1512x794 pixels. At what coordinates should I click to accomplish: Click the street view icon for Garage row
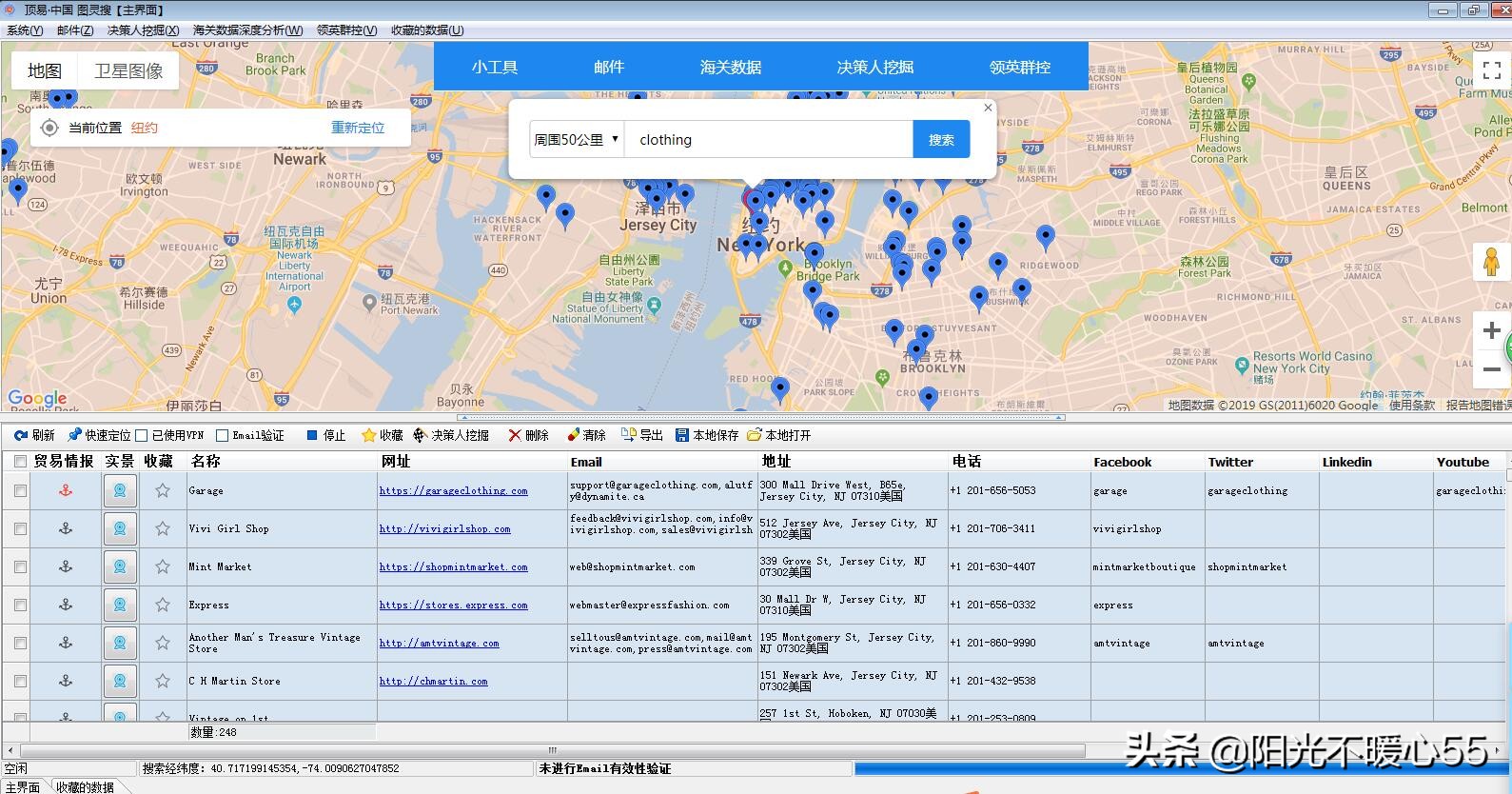pyautogui.click(x=120, y=490)
